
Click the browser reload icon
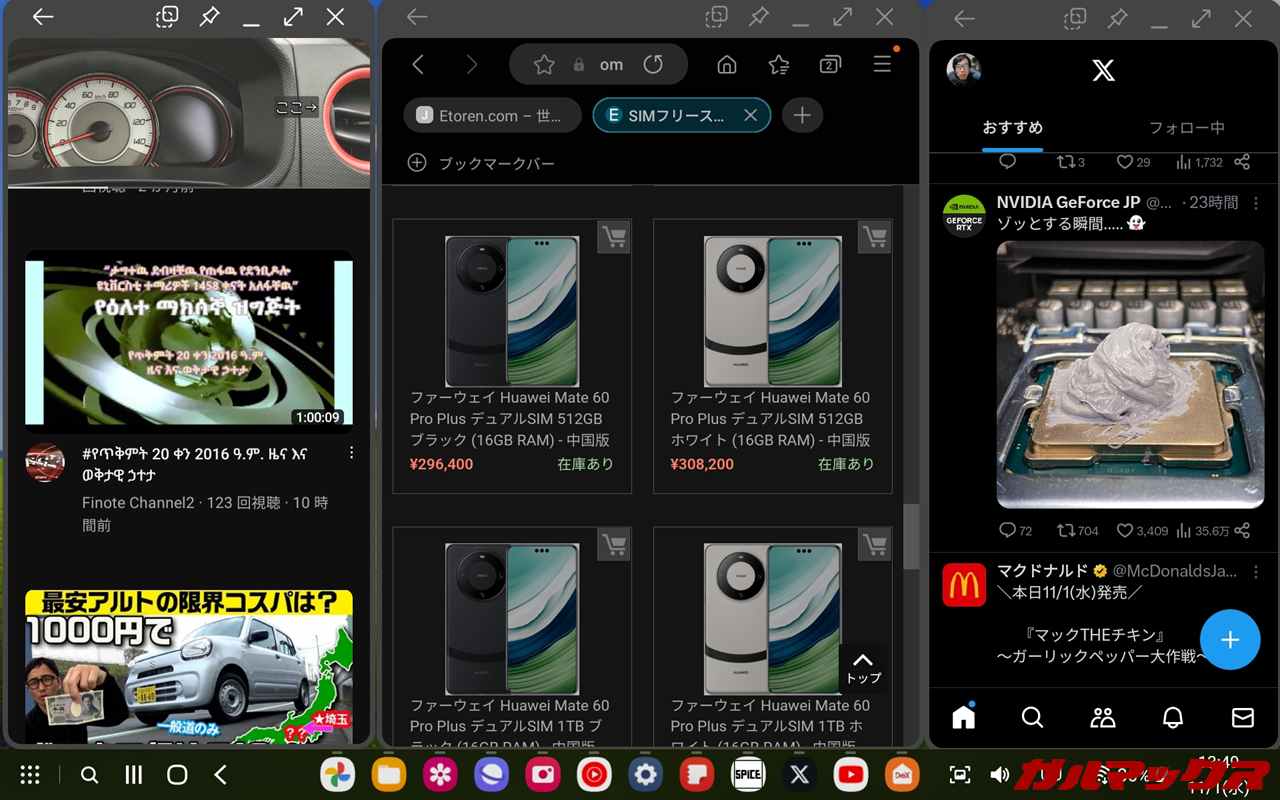[653, 65]
